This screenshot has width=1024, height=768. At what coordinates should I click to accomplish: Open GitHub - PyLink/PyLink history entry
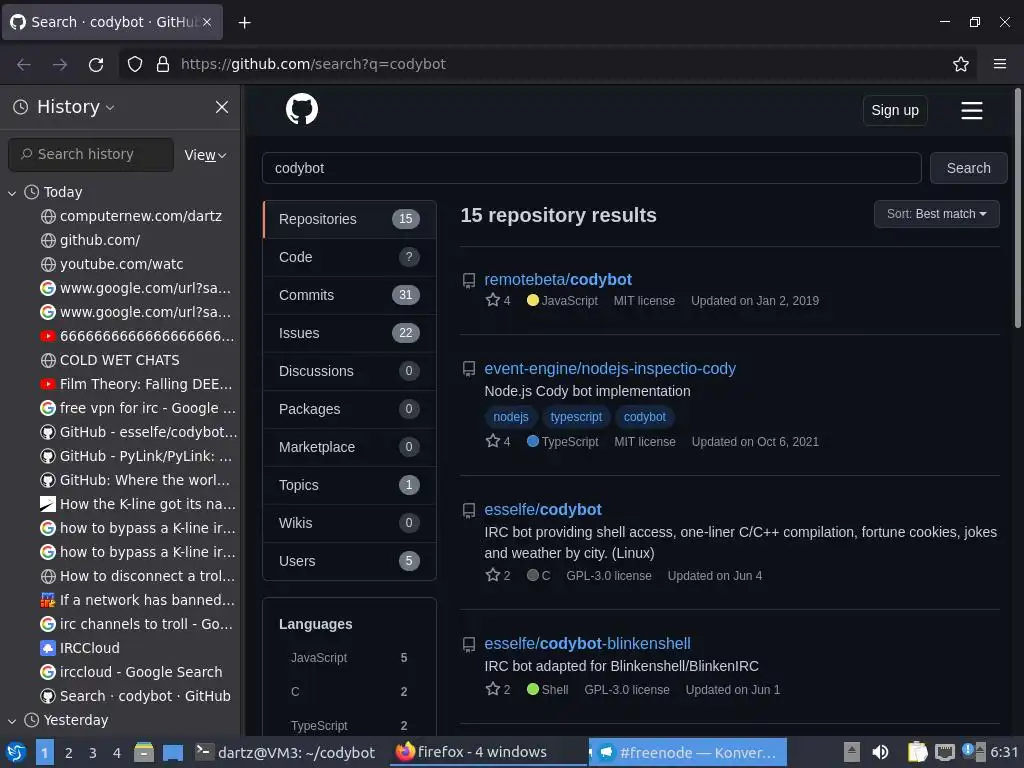click(x=137, y=456)
